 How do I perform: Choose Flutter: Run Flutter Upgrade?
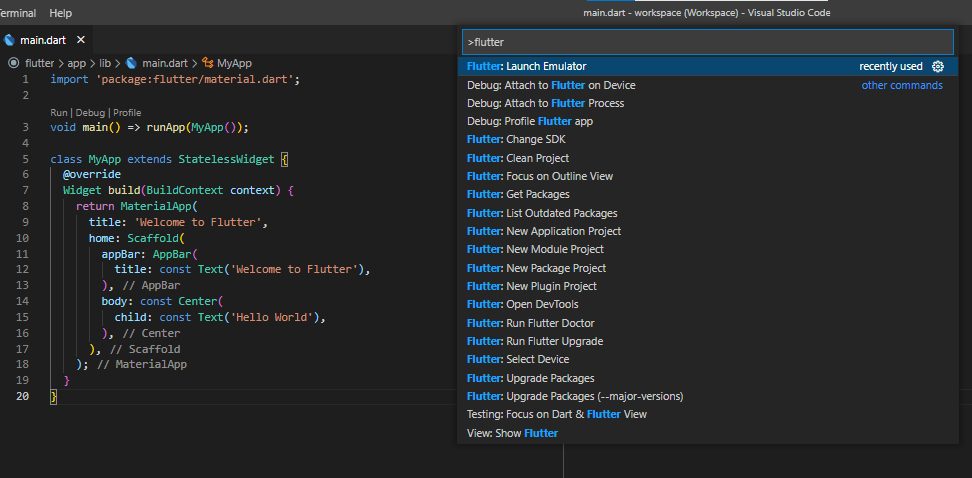pos(708,341)
